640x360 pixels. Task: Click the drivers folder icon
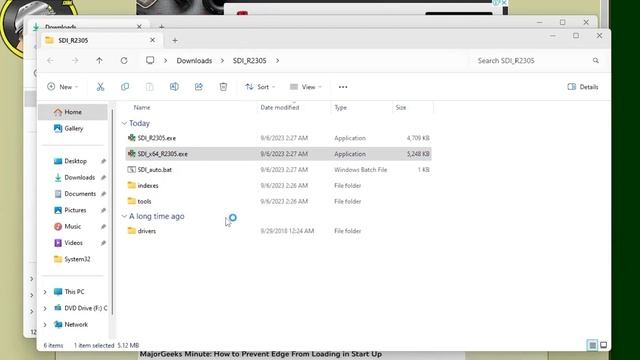coord(131,231)
